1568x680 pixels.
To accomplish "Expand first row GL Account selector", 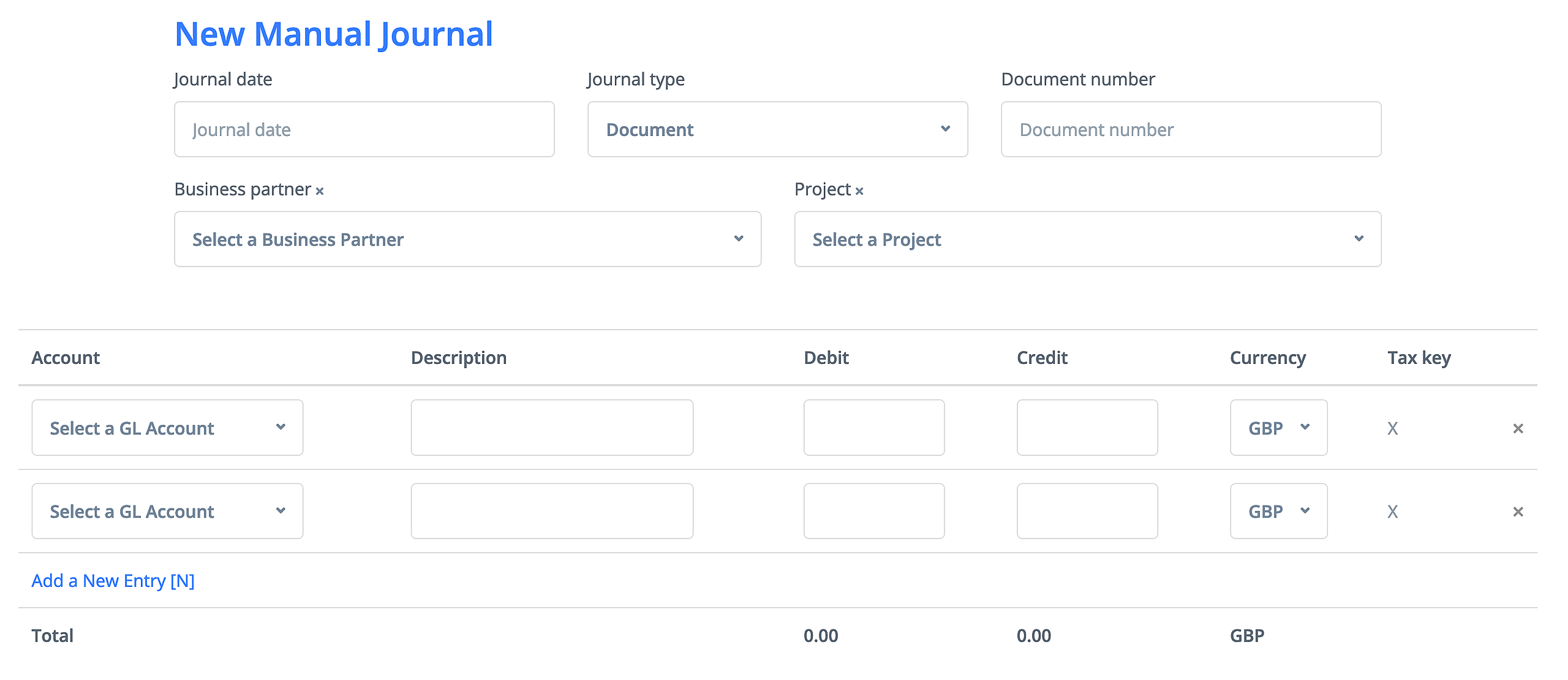I will pyautogui.click(x=167, y=428).
